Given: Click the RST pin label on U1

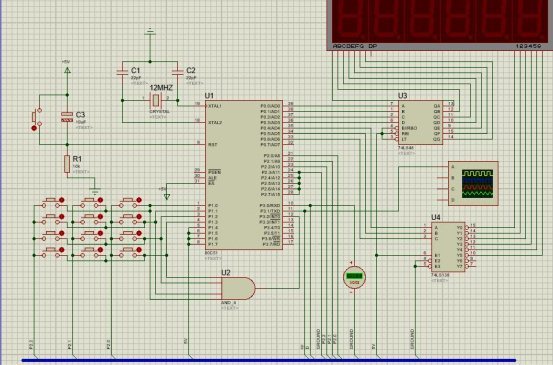Looking at the screenshot, I should tap(212, 145).
